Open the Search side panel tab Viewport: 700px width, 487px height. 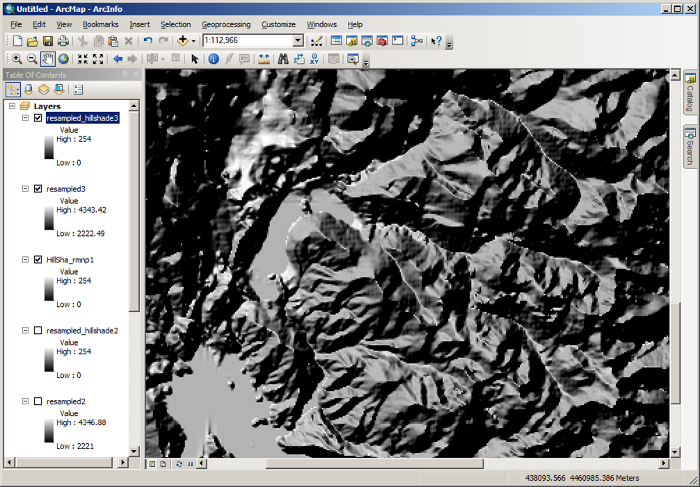click(x=690, y=146)
